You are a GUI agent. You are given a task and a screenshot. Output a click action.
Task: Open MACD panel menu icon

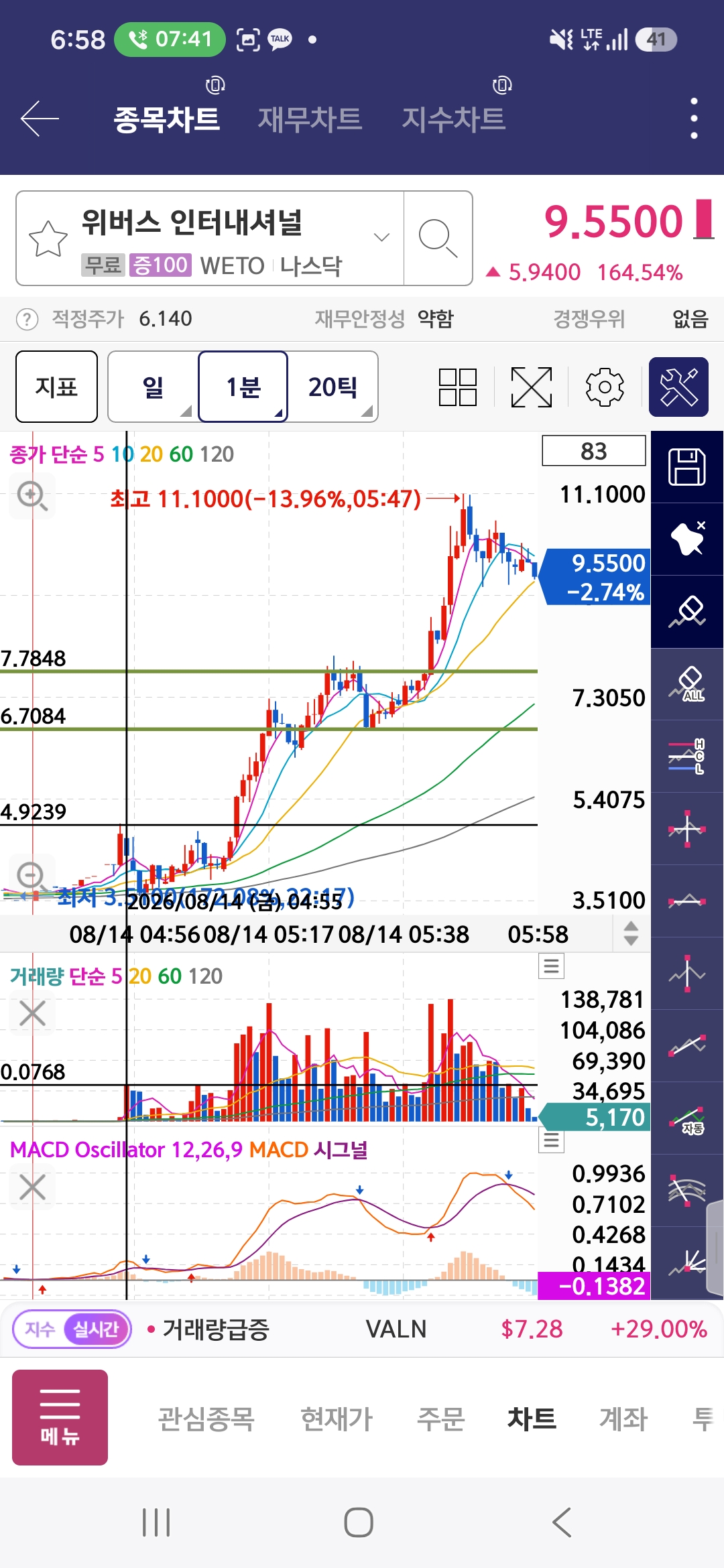tap(552, 1140)
